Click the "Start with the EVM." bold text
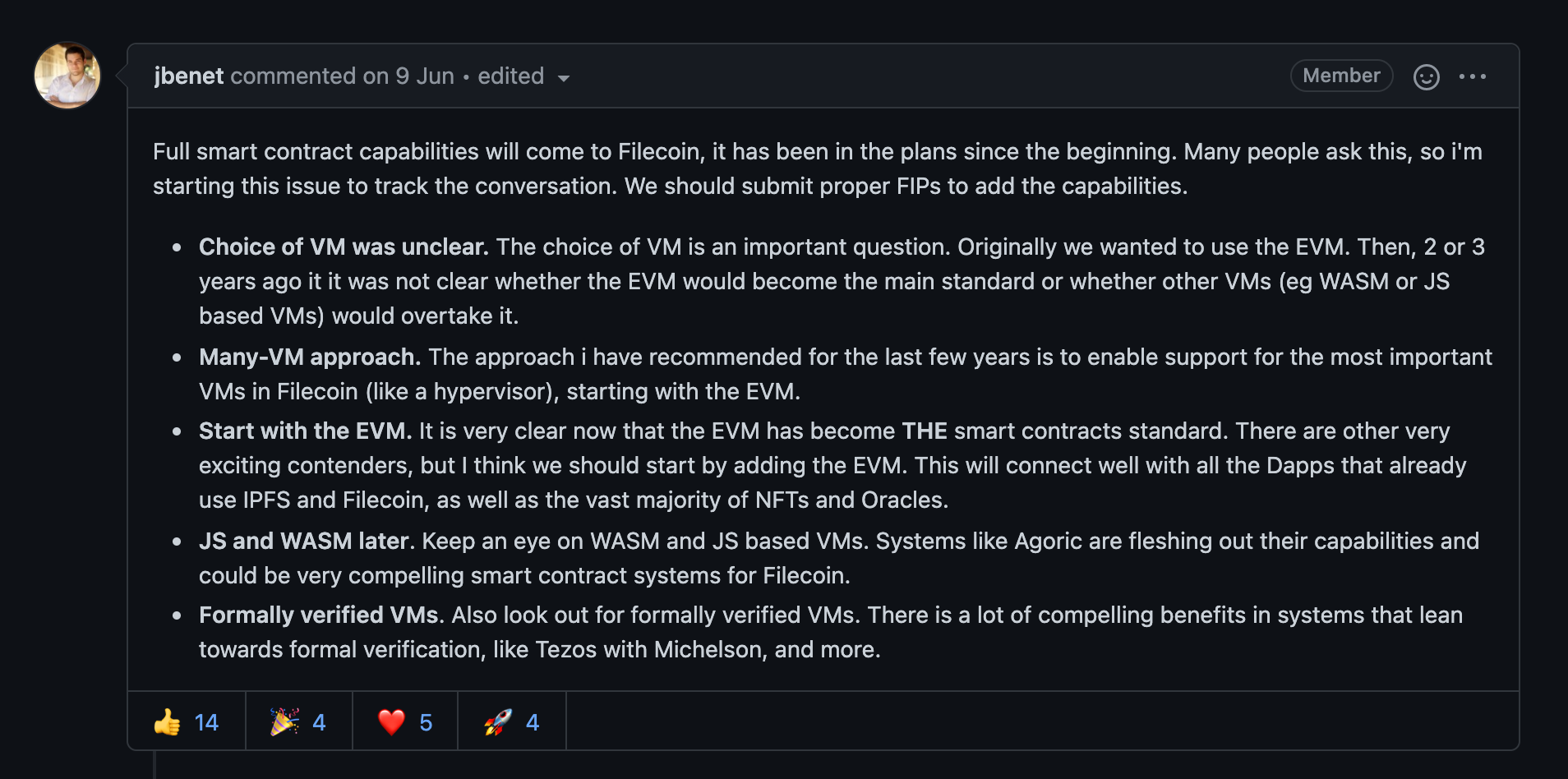The image size is (1568, 779). [305, 431]
